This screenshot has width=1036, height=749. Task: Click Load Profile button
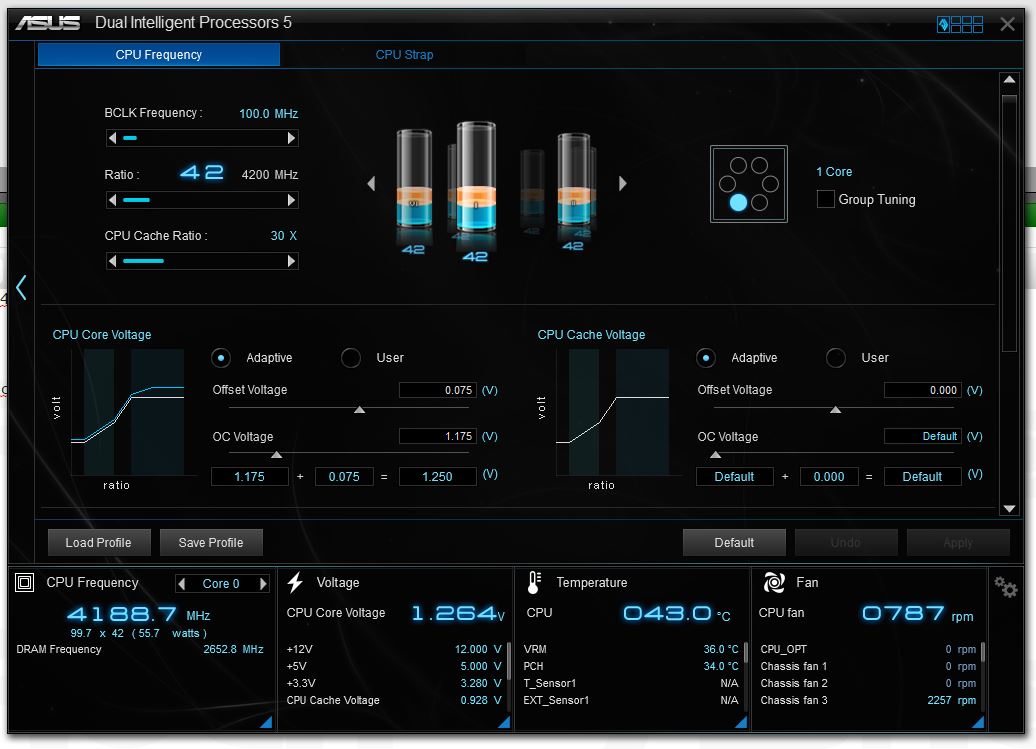99,542
